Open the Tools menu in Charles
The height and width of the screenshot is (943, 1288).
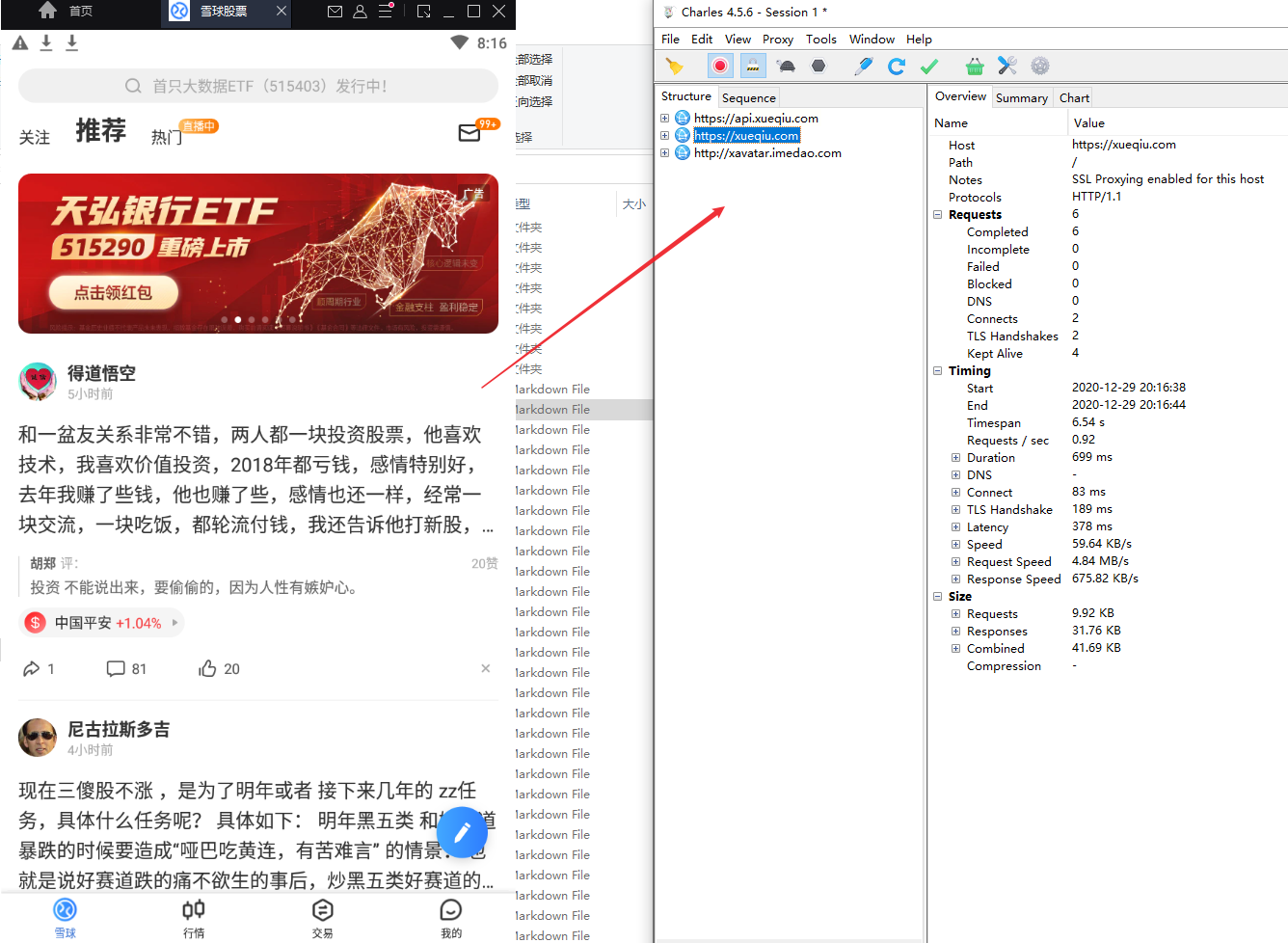click(x=821, y=40)
